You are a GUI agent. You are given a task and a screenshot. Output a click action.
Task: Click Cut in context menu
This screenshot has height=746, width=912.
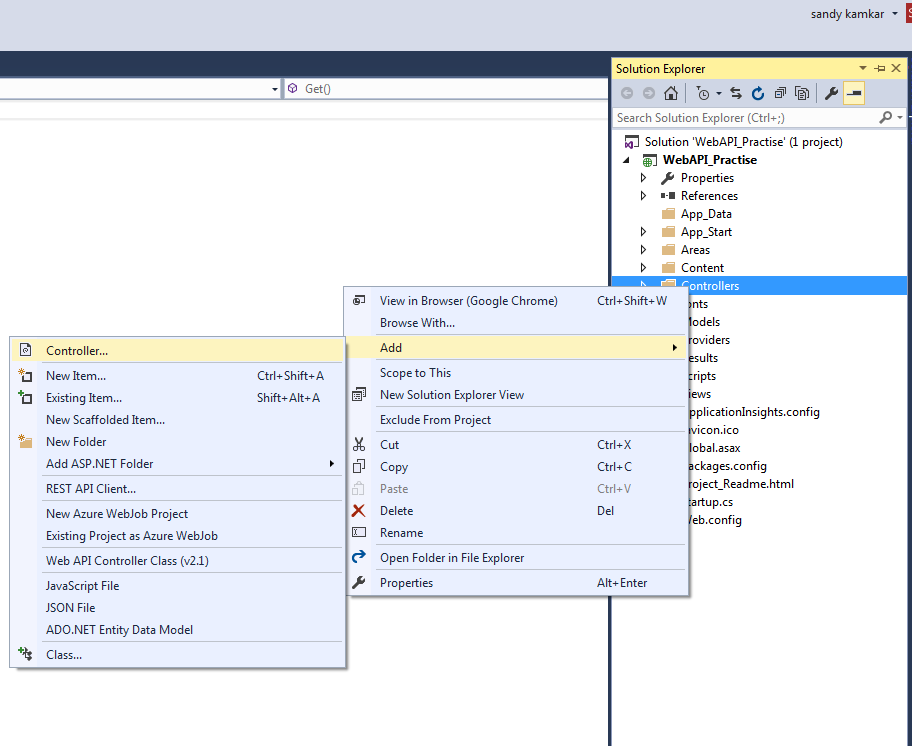516,445
